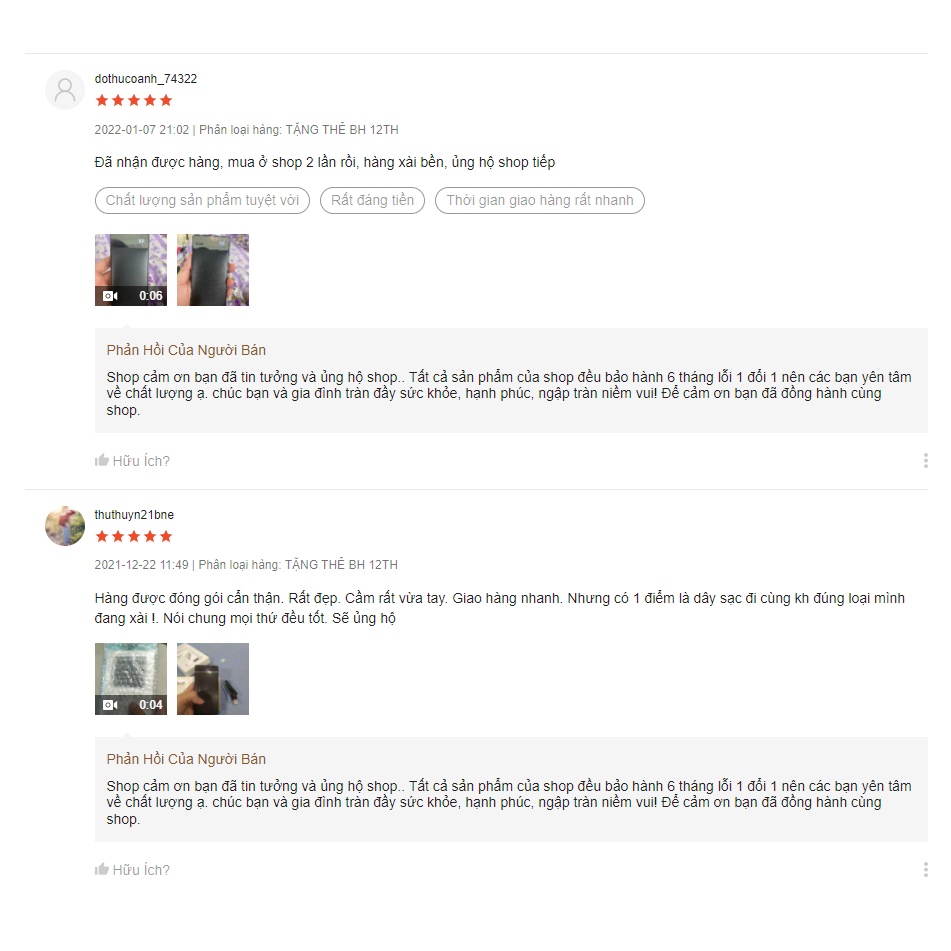The image size is (951, 951).
Task: Play the 0:04 review video
Action: click(131, 679)
